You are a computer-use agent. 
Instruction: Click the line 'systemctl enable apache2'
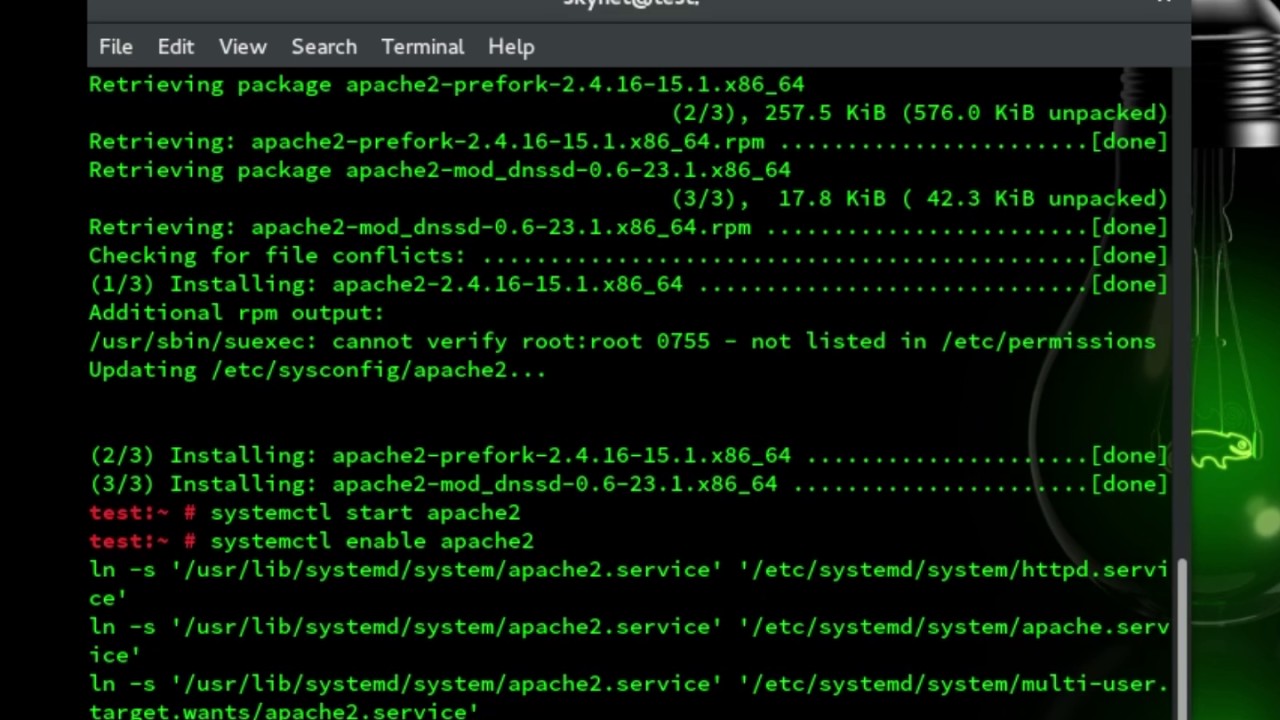(x=372, y=541)
